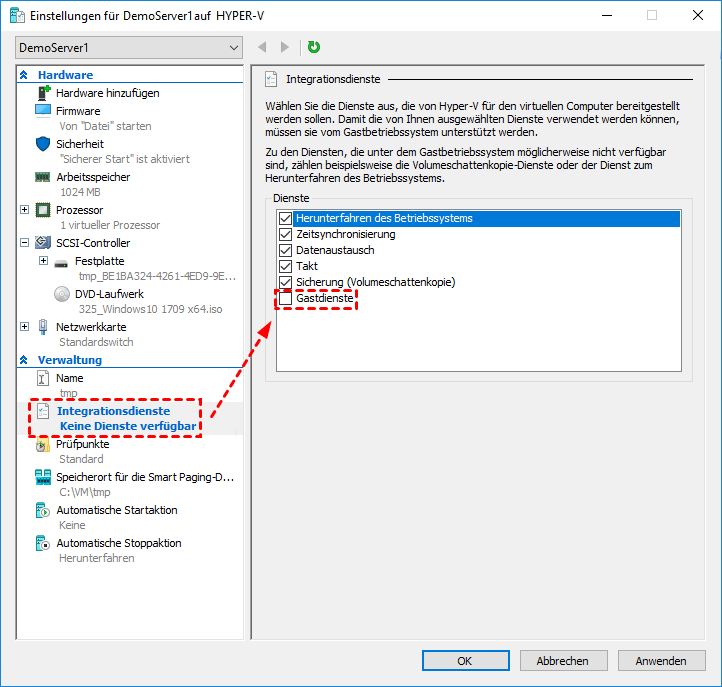Select the DVD-Laufwerk entry
This screenshot has height=687, width=722.
pyautogui.click(x=109, y=294)
